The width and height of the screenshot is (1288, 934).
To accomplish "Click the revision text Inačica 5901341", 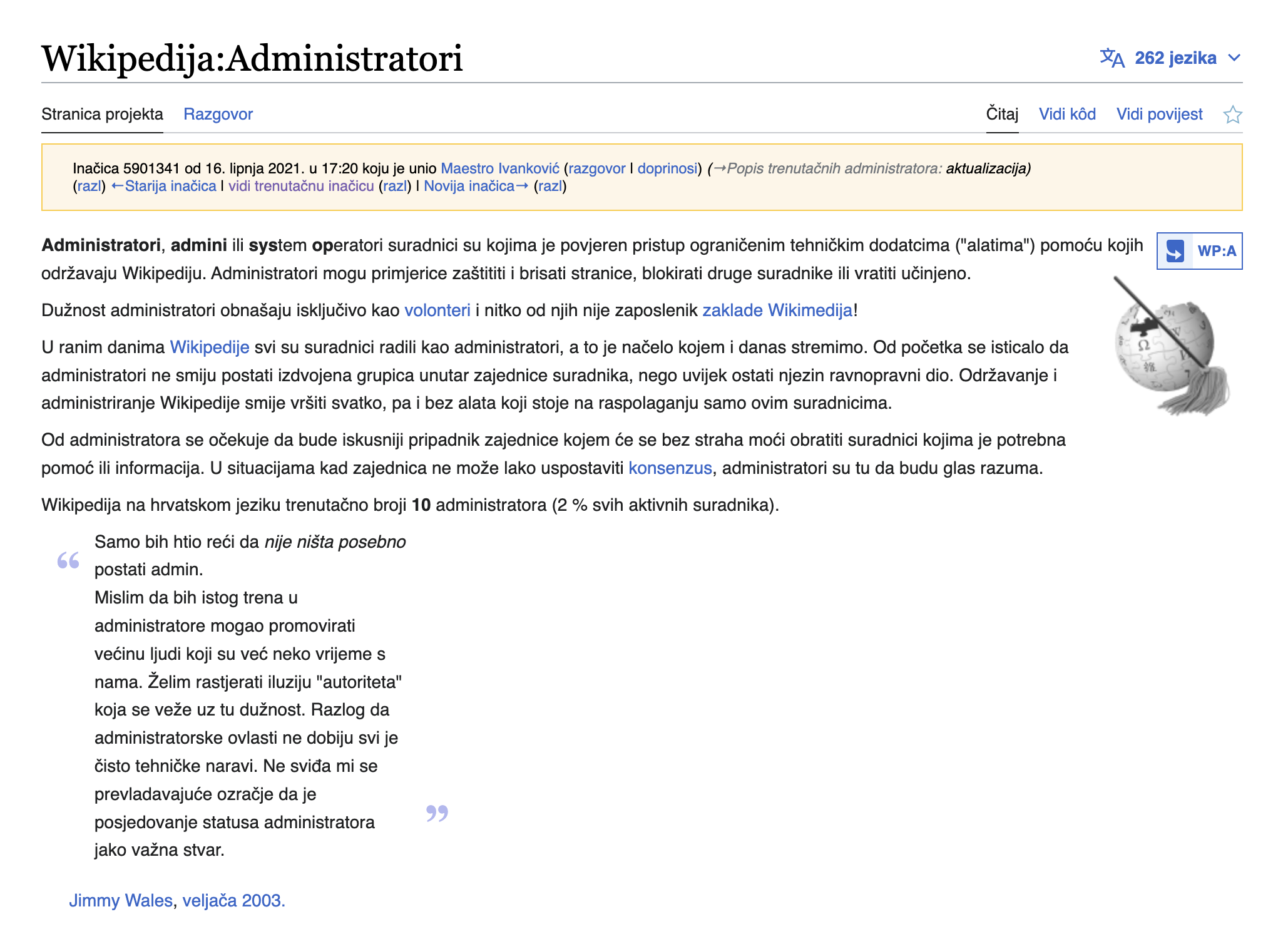I will tap(126, 168).
